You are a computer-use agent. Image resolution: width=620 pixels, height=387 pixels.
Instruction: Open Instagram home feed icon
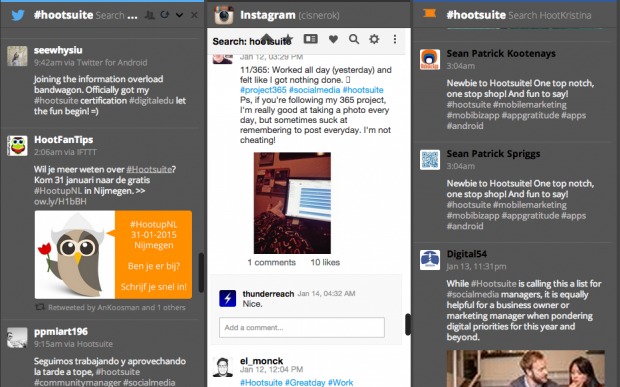(267, 39)
